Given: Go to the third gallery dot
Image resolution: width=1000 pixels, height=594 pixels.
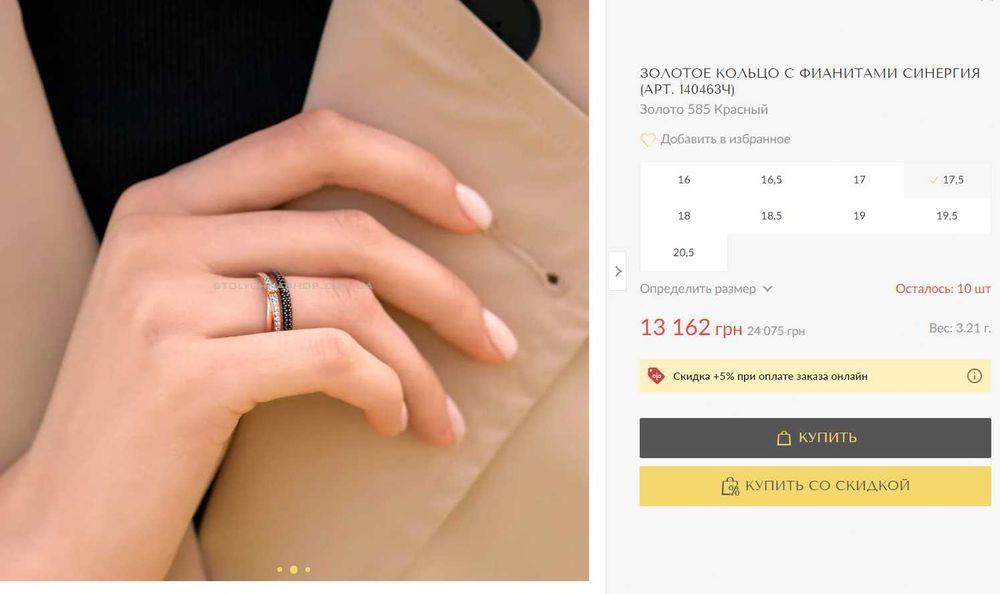Looking at the screenshot, I should [307, 569].
